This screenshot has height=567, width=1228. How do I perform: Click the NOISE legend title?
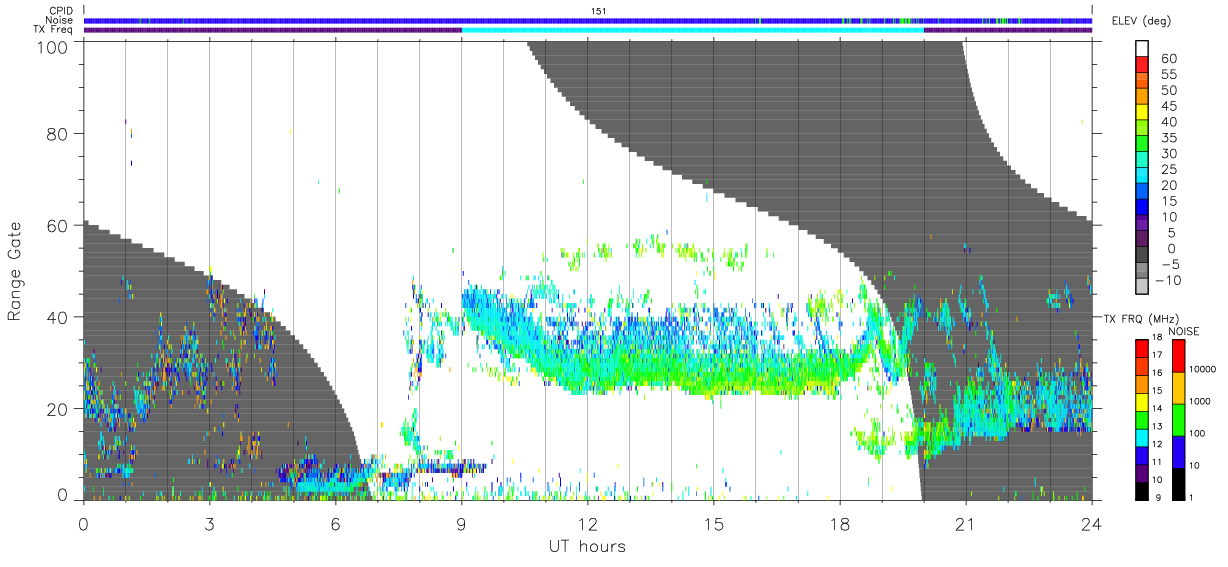(x=1183, y=330)
